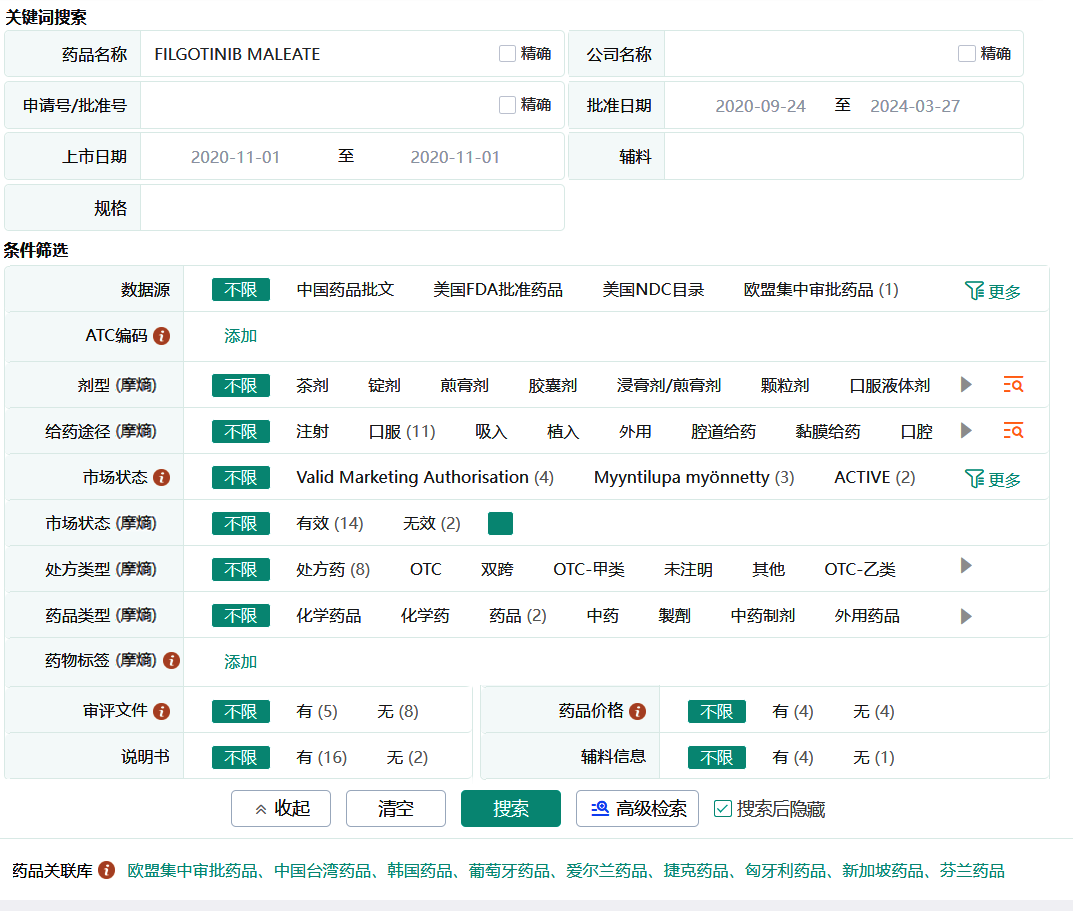Viewport: 1073px width, 911px height.
Task: Click the green square in 市场状态 (摩熵) row
Action: tap(500, 524)
